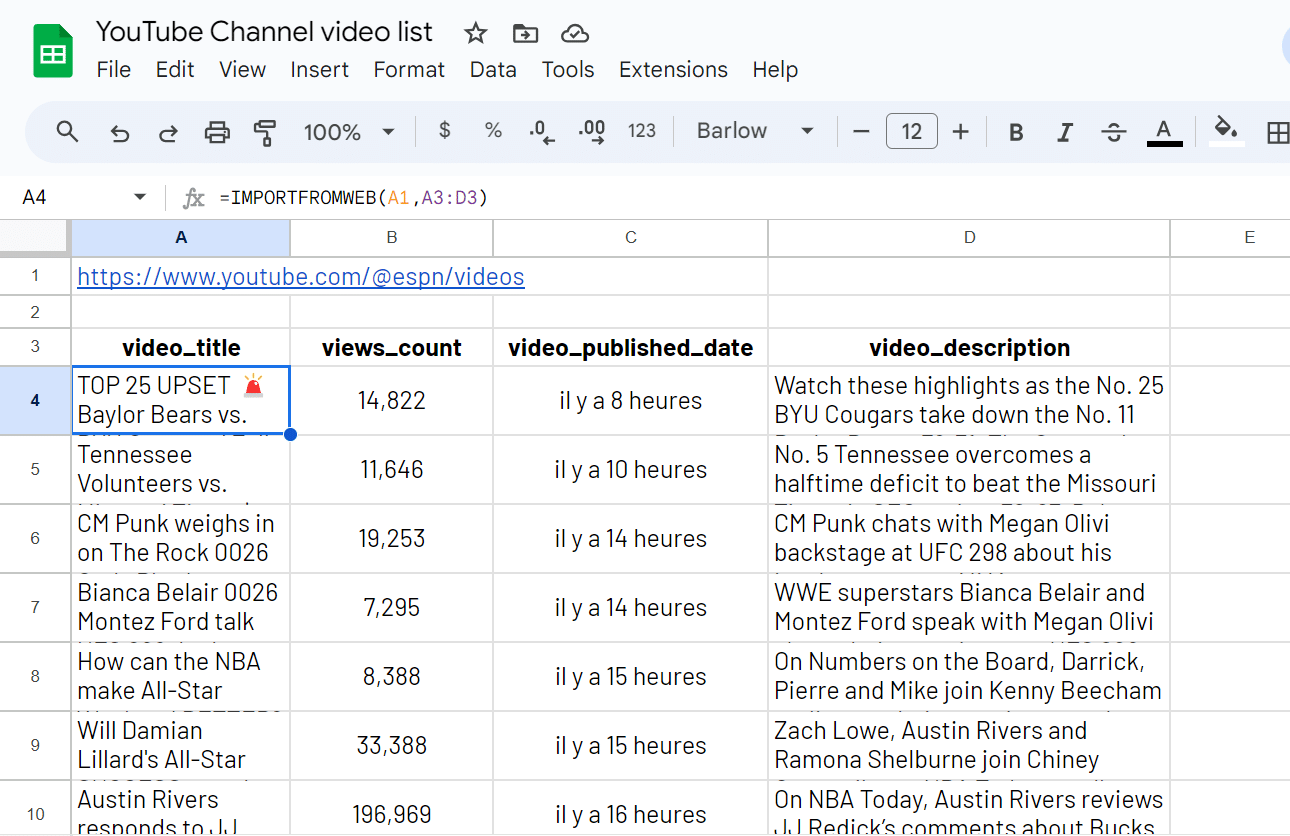
Task: Open the 100% zoom dropdown
Action: [349, 132]
